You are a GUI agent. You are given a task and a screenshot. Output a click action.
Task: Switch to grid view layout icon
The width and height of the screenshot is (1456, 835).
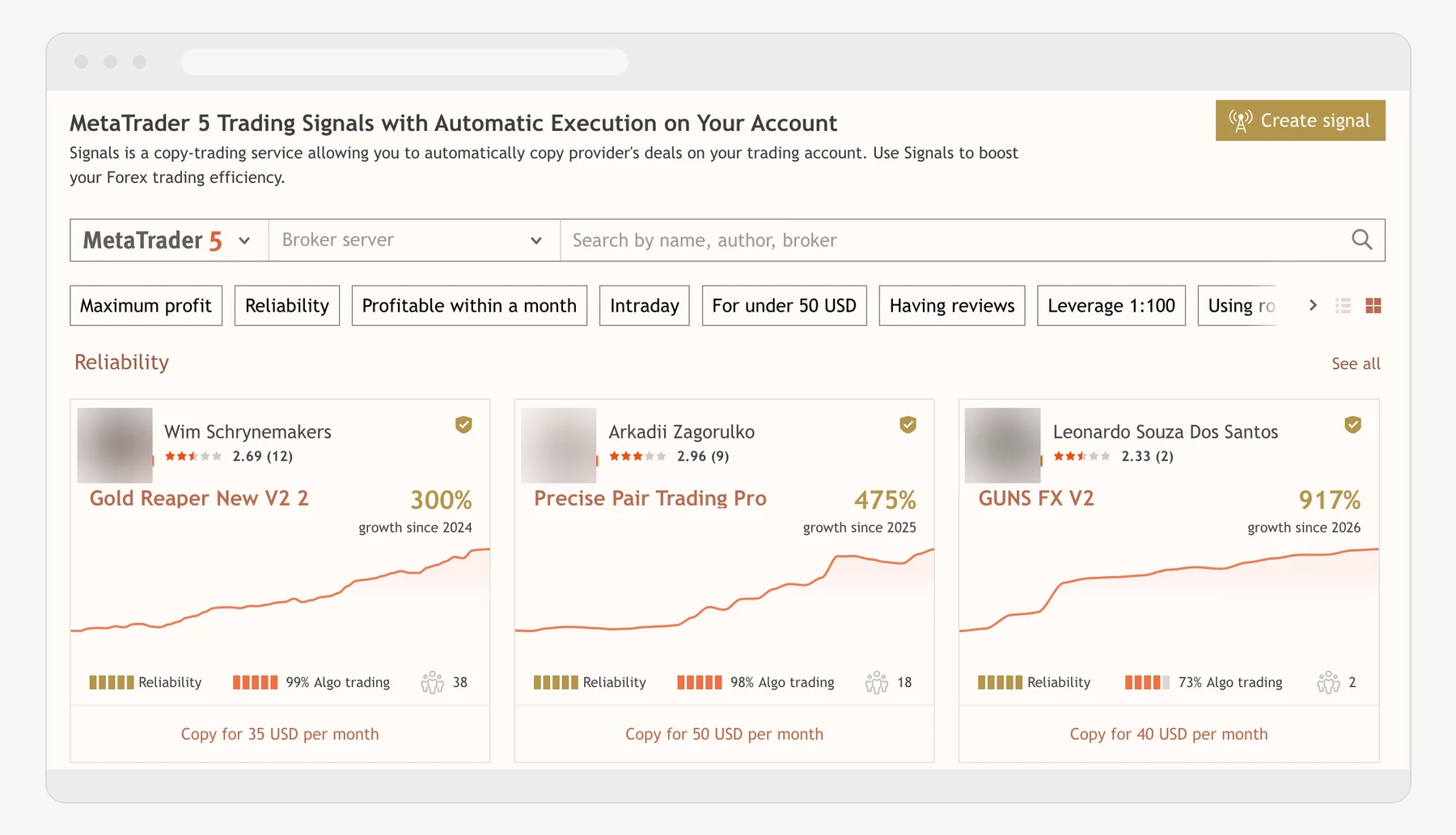(x=1373, y=306)
